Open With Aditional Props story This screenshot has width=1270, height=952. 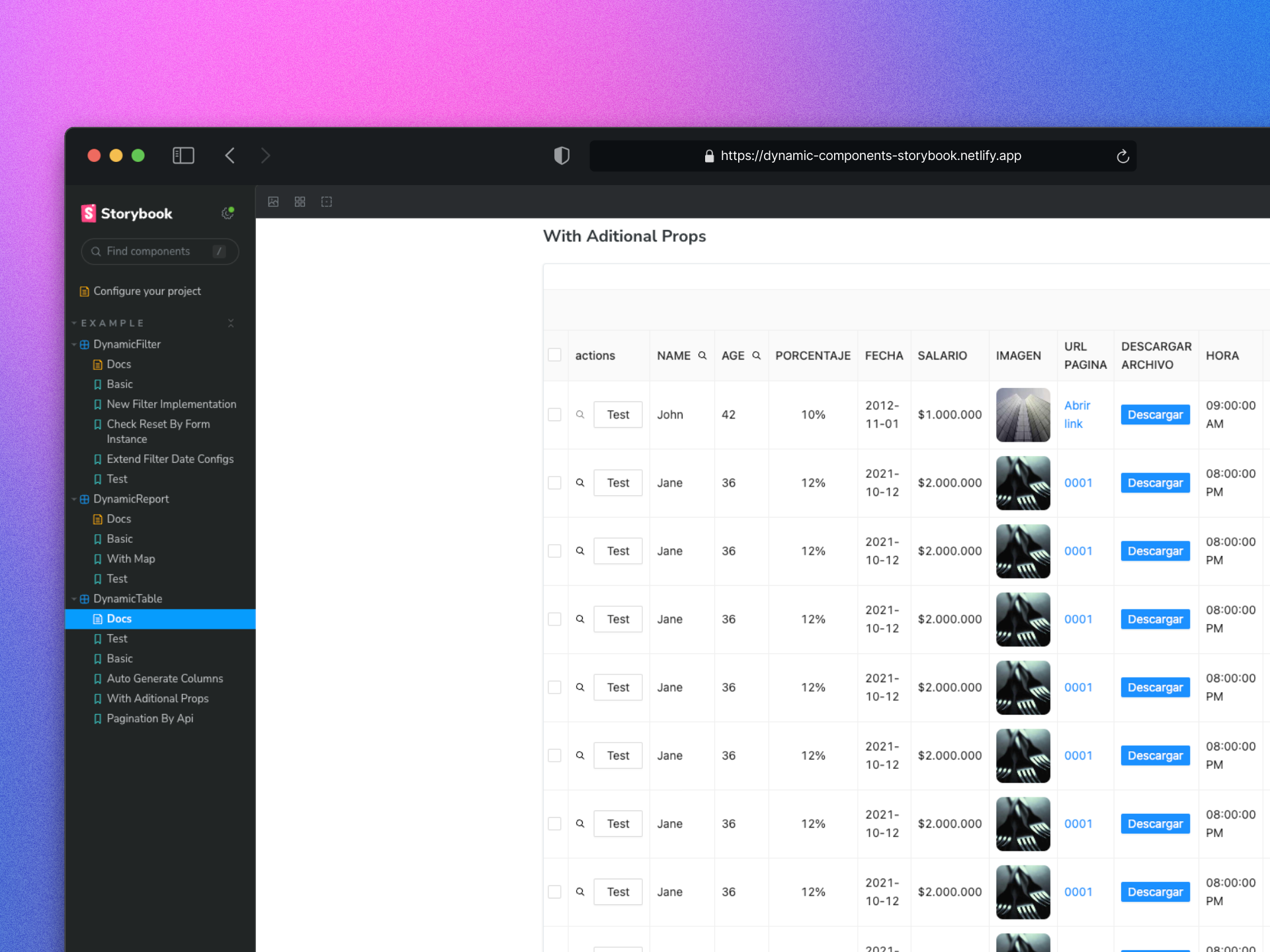[157, 698]
